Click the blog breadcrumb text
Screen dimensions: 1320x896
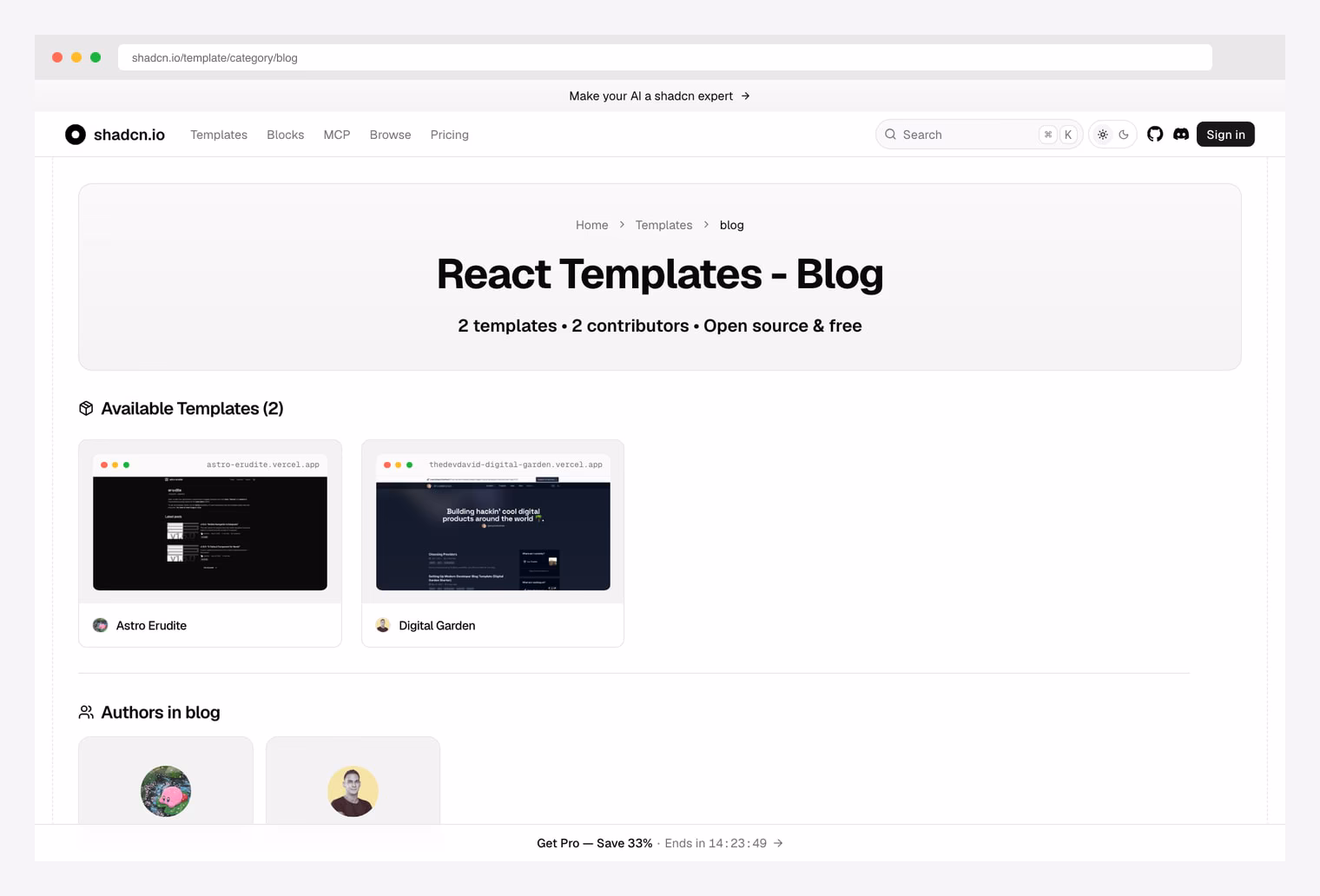(x=732, y=225)
